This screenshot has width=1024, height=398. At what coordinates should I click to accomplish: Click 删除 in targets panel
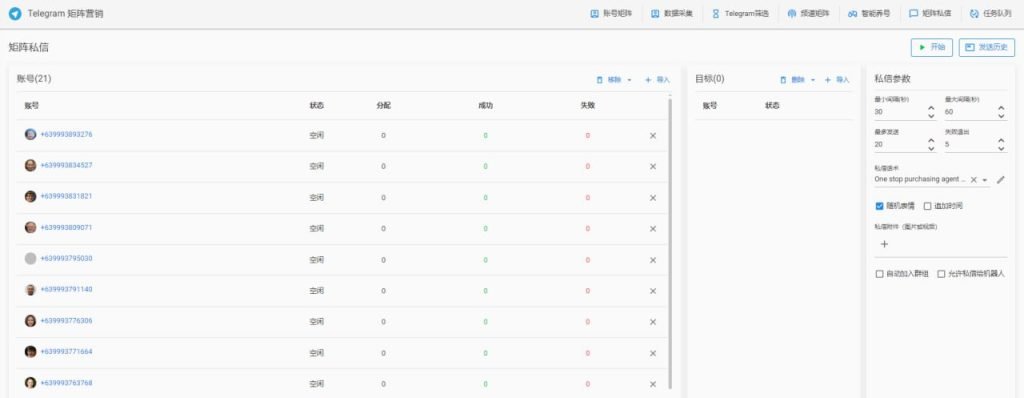tap(792, 80)
